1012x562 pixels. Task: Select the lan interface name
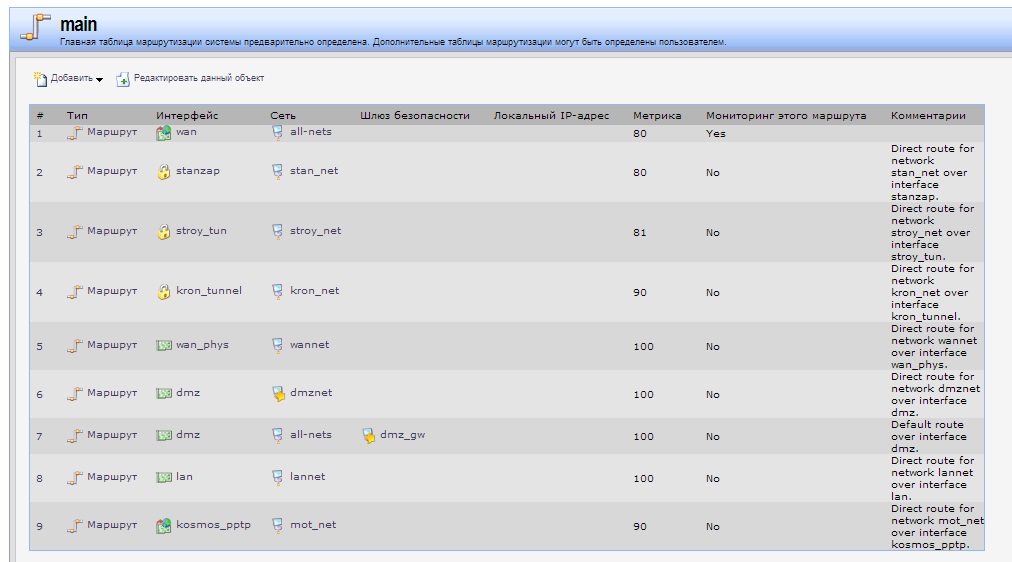click(x=185, y=477)
